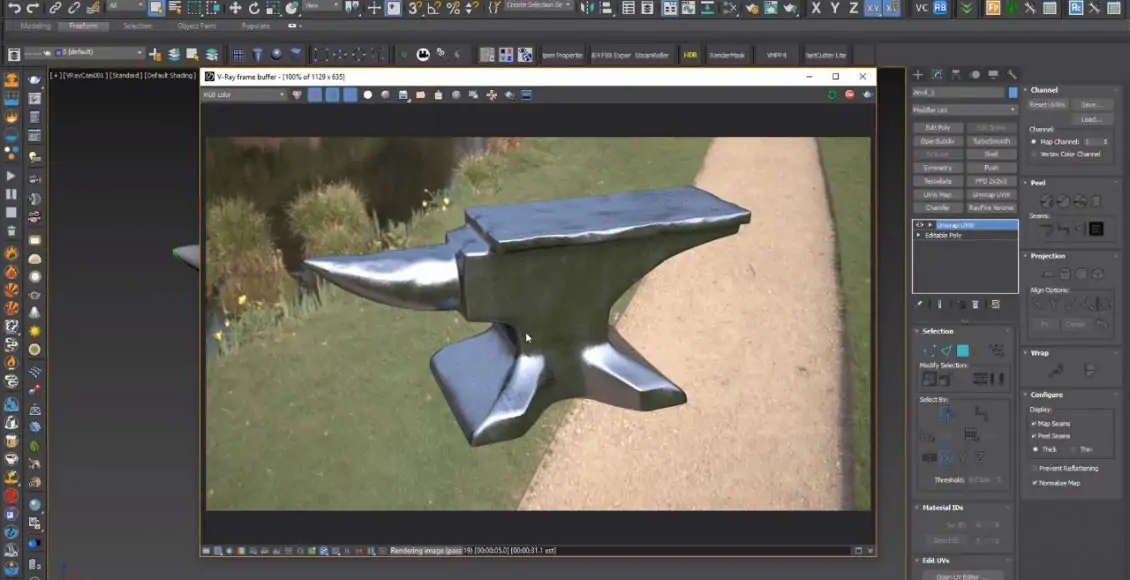Open the RGB color channel dropdown

pos(244,95)
